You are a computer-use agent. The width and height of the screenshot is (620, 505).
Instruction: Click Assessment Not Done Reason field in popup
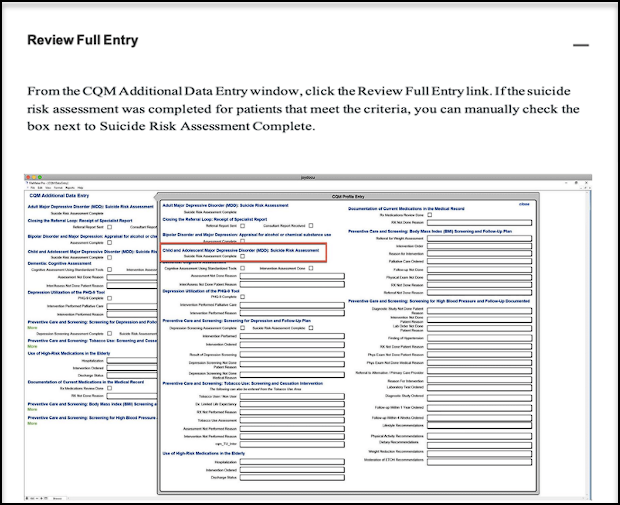pos(292,276)
